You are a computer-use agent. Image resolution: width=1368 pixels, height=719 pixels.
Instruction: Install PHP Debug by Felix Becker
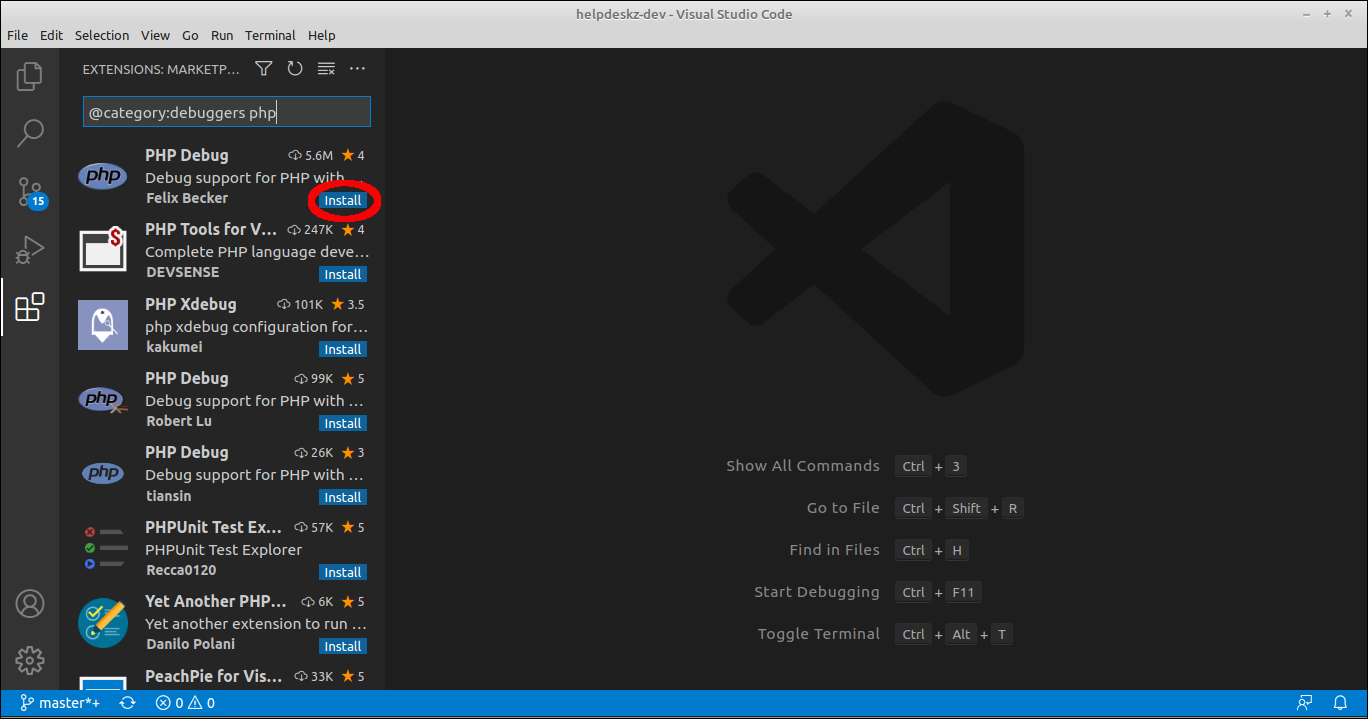[343, 200]
